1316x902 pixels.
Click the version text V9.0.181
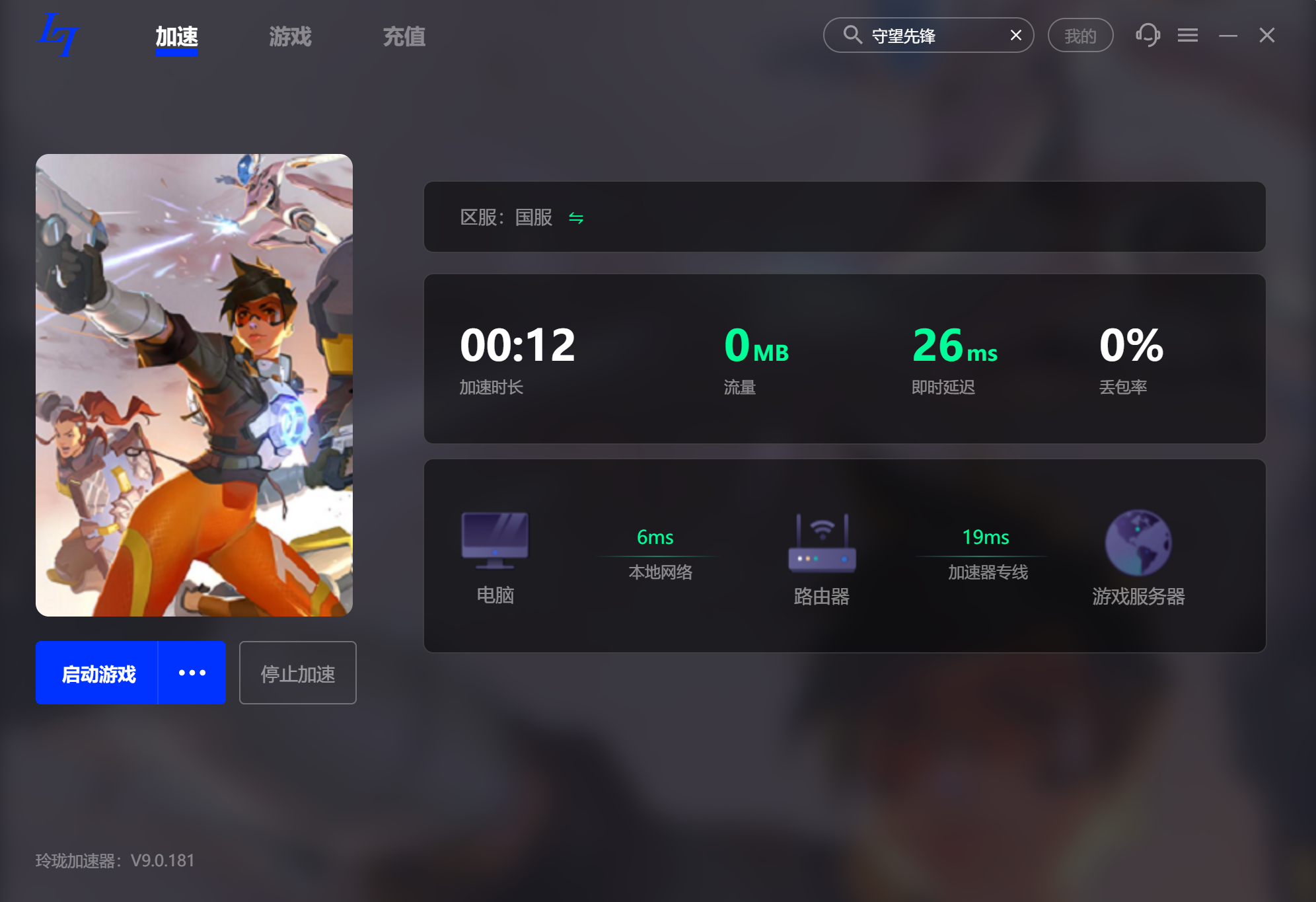(163, 860)
